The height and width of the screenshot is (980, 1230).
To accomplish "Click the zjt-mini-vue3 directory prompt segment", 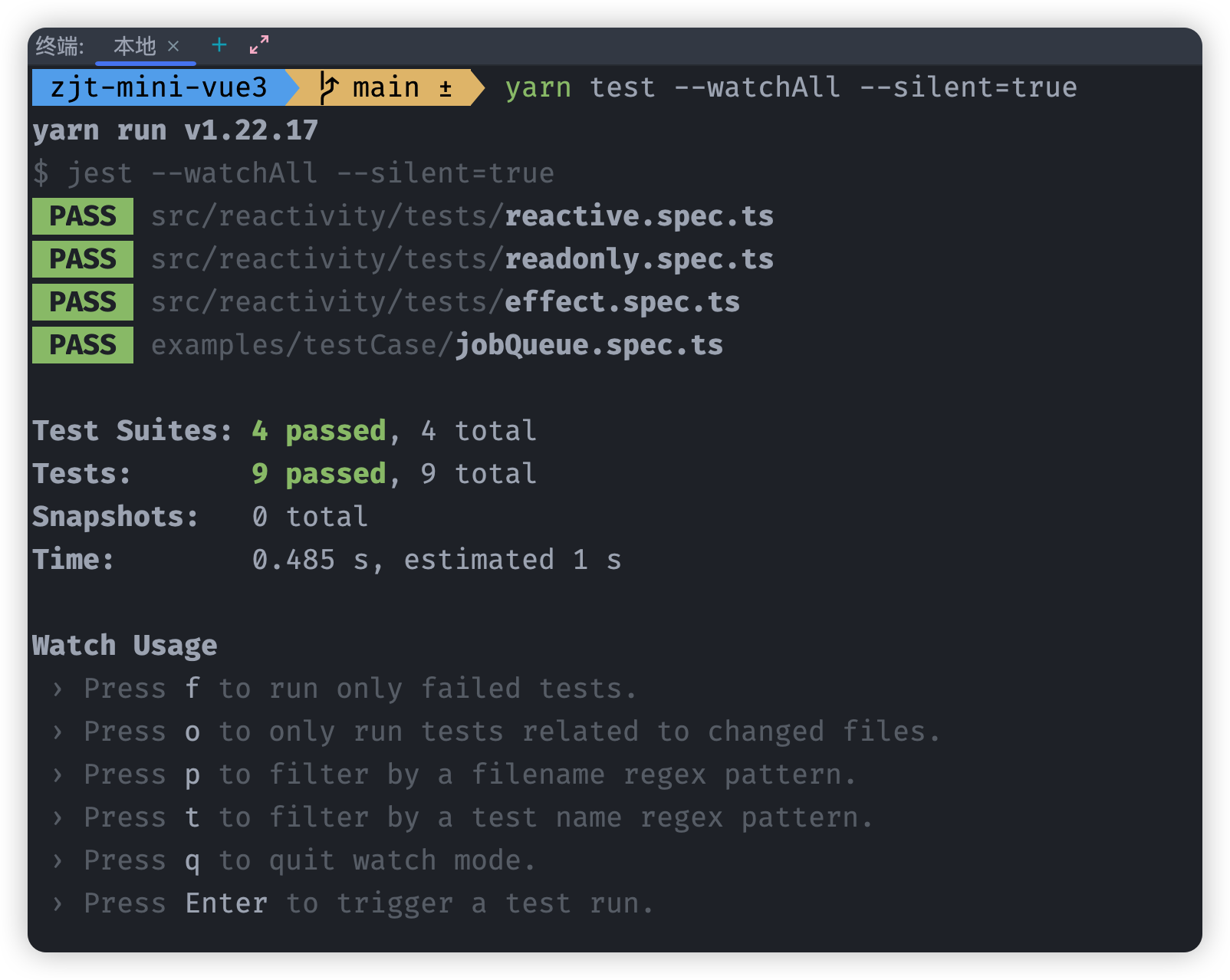I will (x=159, y=87).
